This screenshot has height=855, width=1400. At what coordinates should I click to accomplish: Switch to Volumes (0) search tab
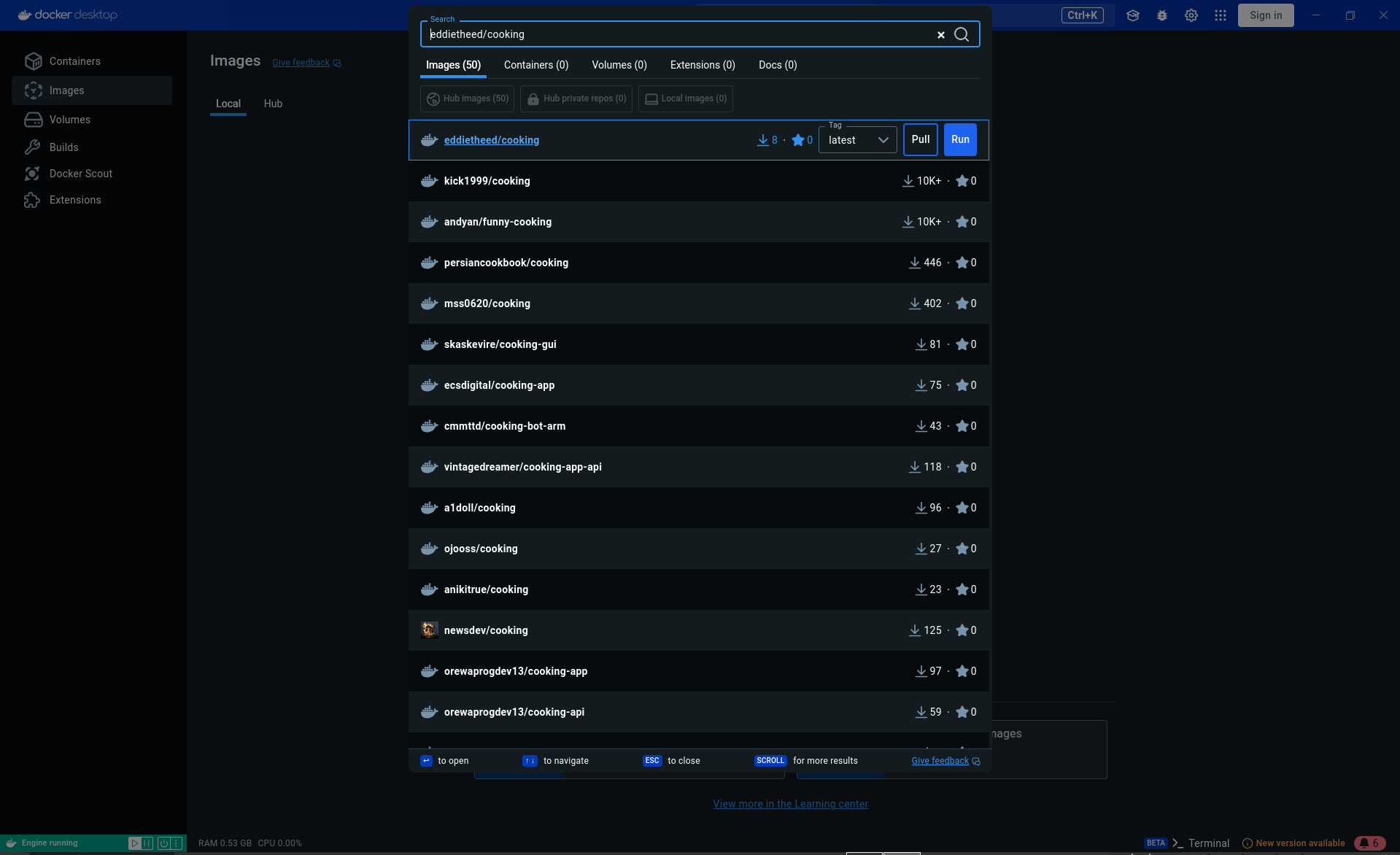(x=619, y=65)
